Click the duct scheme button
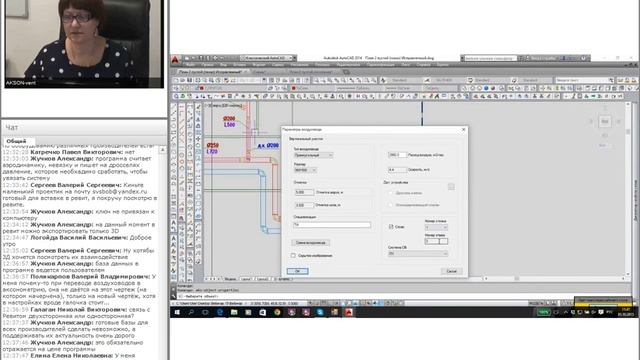This screenshot has width=640, height=360. [x=311, y=243]
